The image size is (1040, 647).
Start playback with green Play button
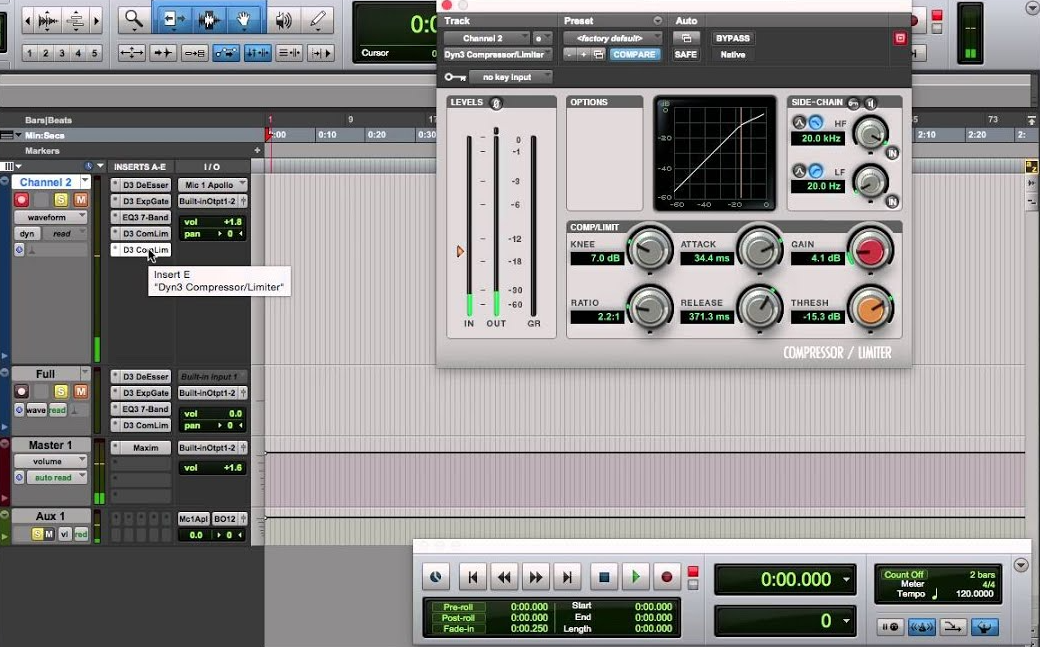(635, 577)
